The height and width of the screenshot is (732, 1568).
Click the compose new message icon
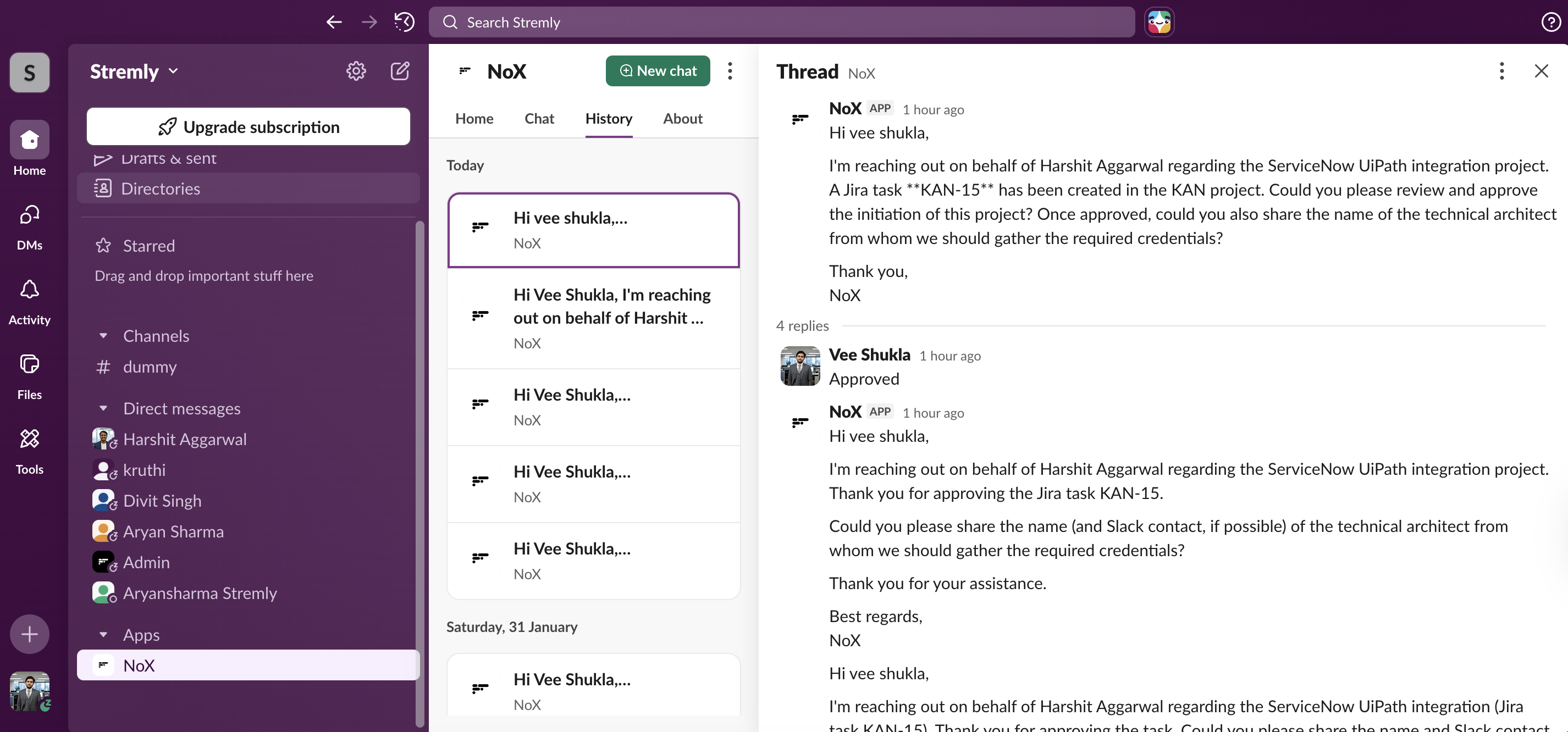point(399,71)
